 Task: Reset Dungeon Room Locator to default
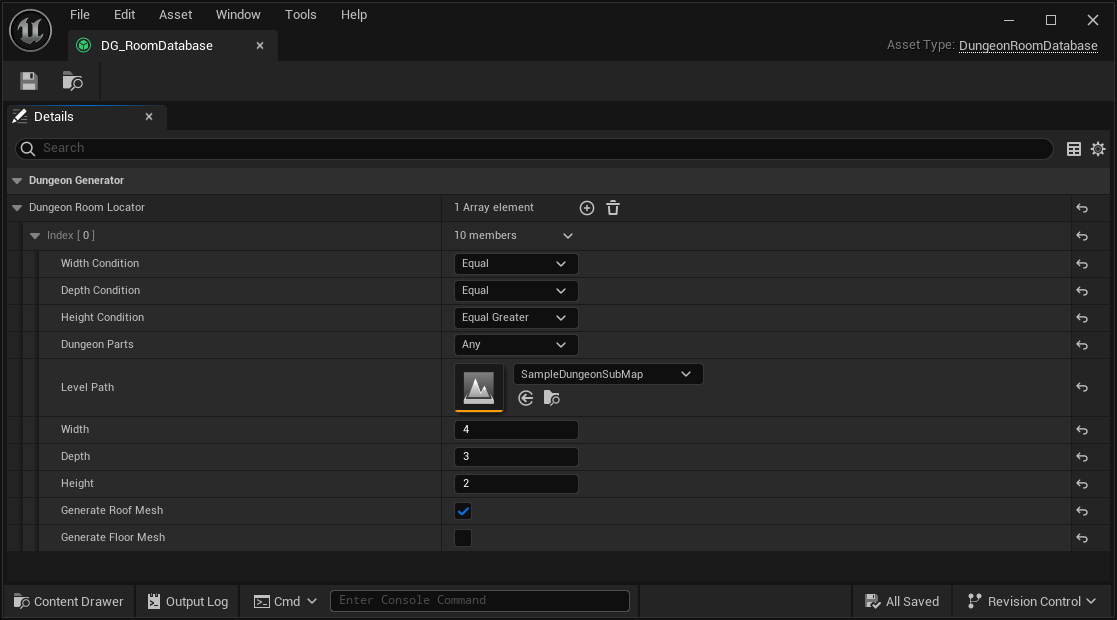pyautogui.click(x=1082, y=208)
